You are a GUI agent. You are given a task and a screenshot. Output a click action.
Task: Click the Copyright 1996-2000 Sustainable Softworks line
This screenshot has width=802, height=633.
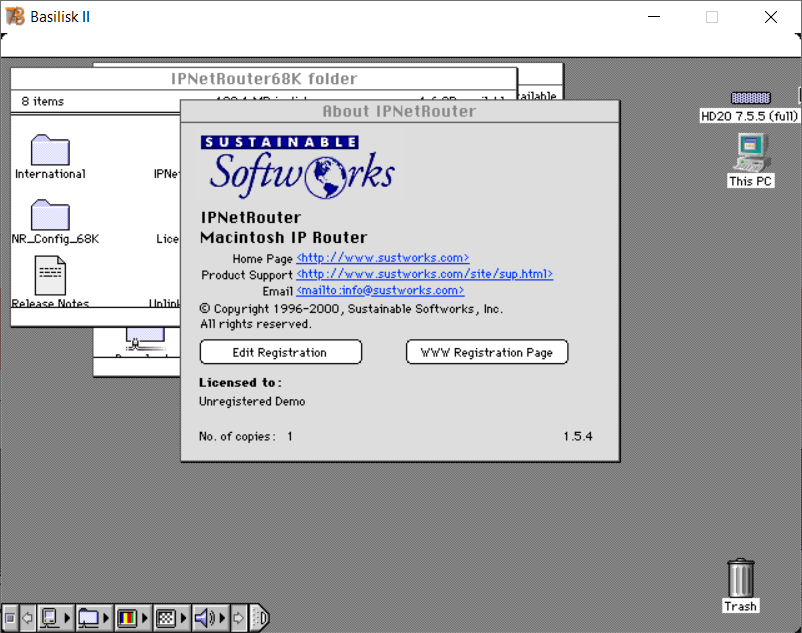click(351, 309)
